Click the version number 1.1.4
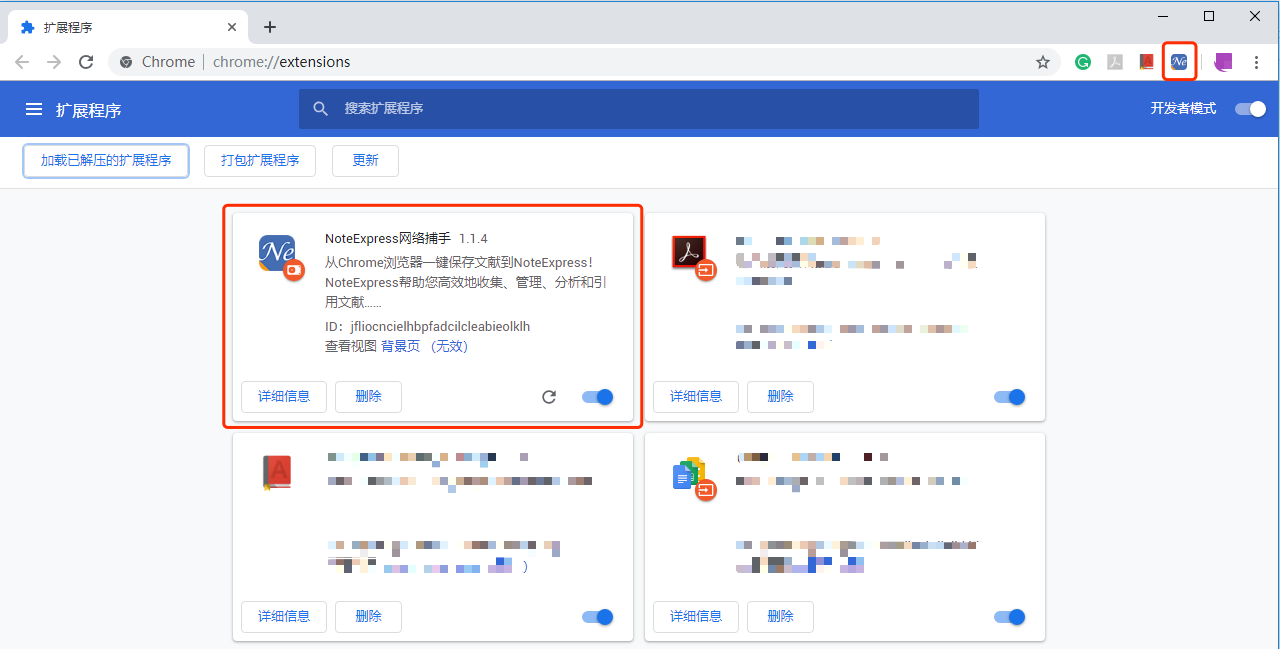This screenshot has width=1280, height=649. point(473,239)
